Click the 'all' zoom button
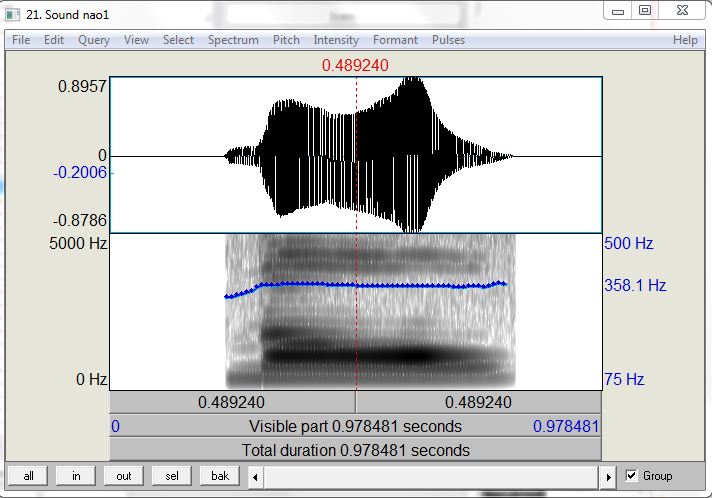 [x=28, y=476]
